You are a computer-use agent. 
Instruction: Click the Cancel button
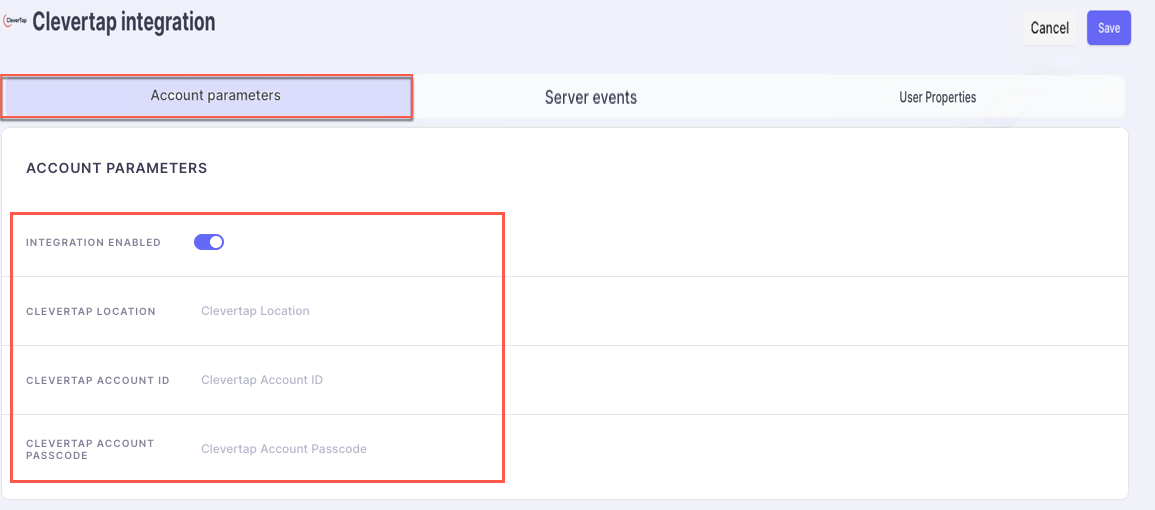point(1050,28)
